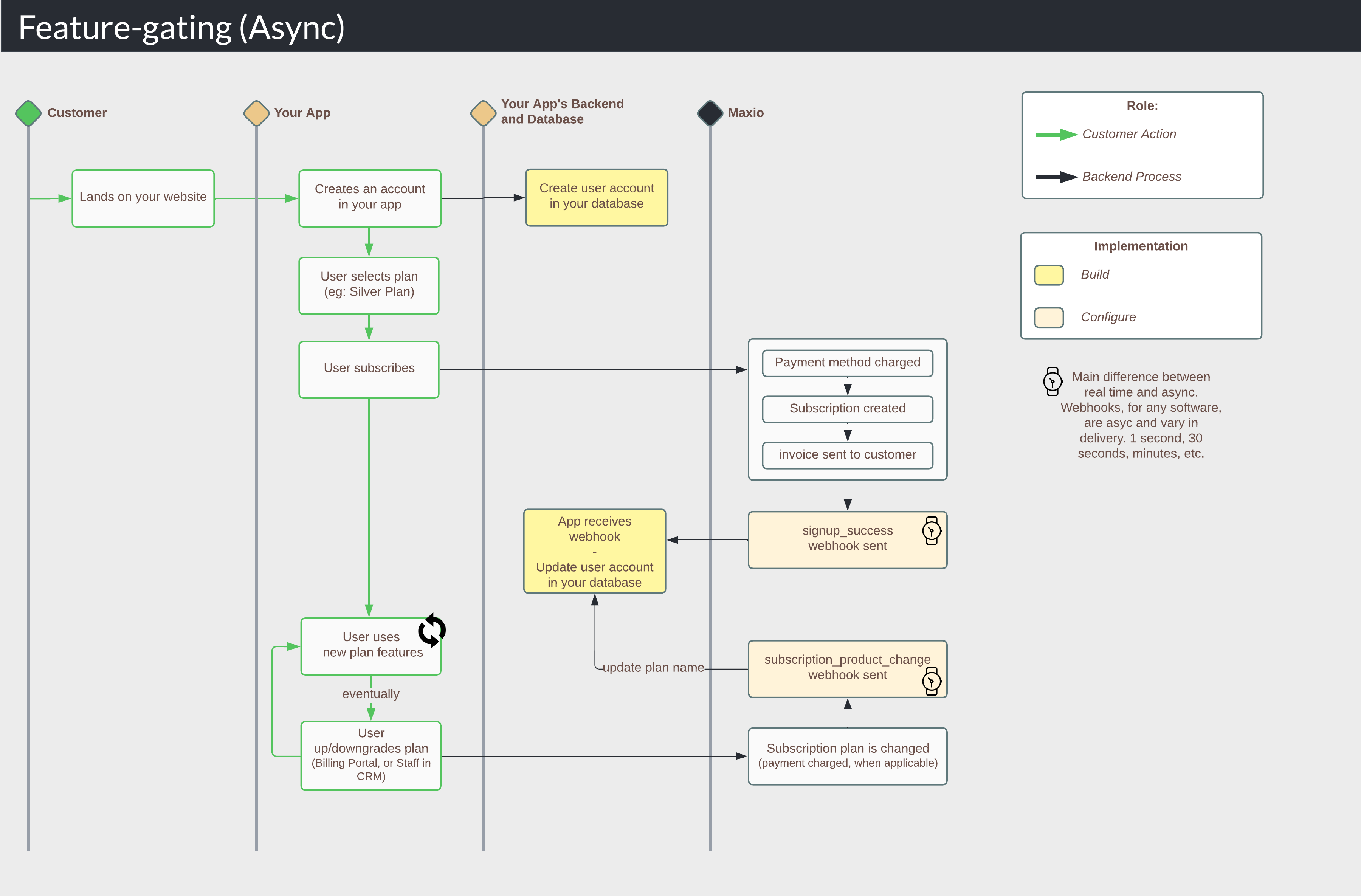This screenshot has height=896, width=1361.
Task: Select the 'invoice sent to customer' box
Action: (848, 455)
